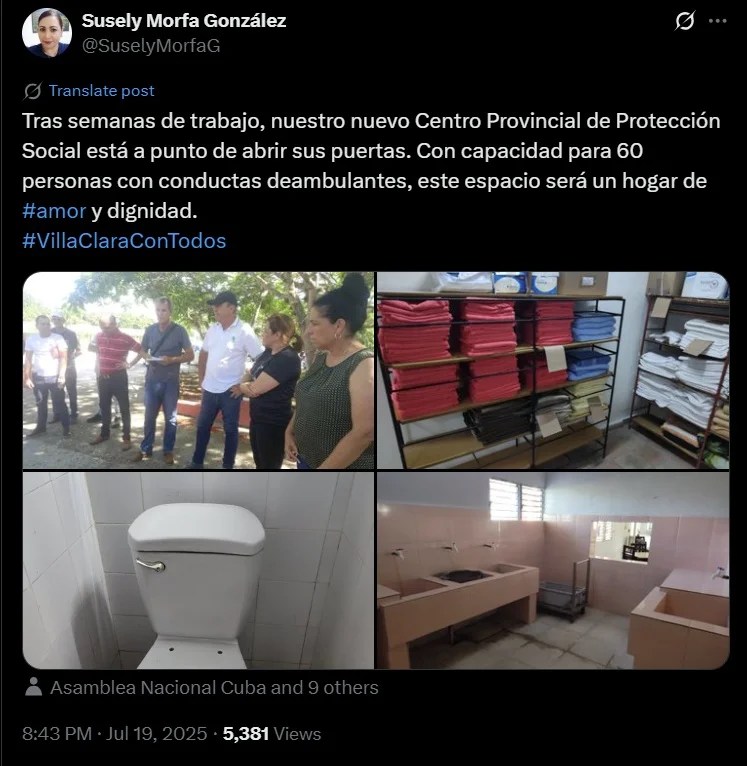Screen dimensions: 747x766
Task: Click the post text paragraph
Action: 371,166
